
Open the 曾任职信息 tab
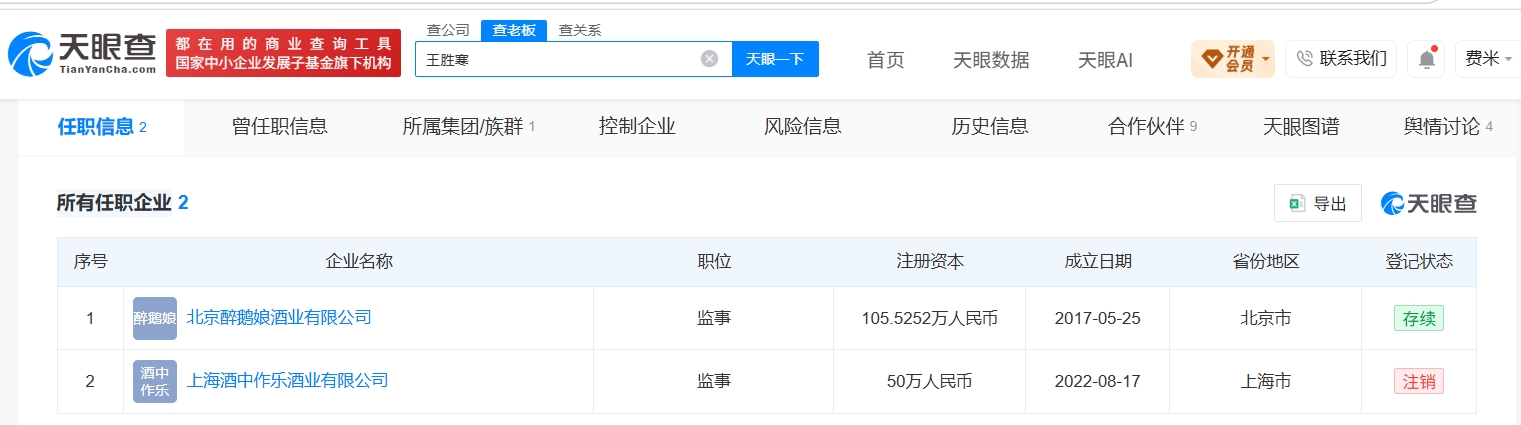pyautogui.click(x=280, y=127)
